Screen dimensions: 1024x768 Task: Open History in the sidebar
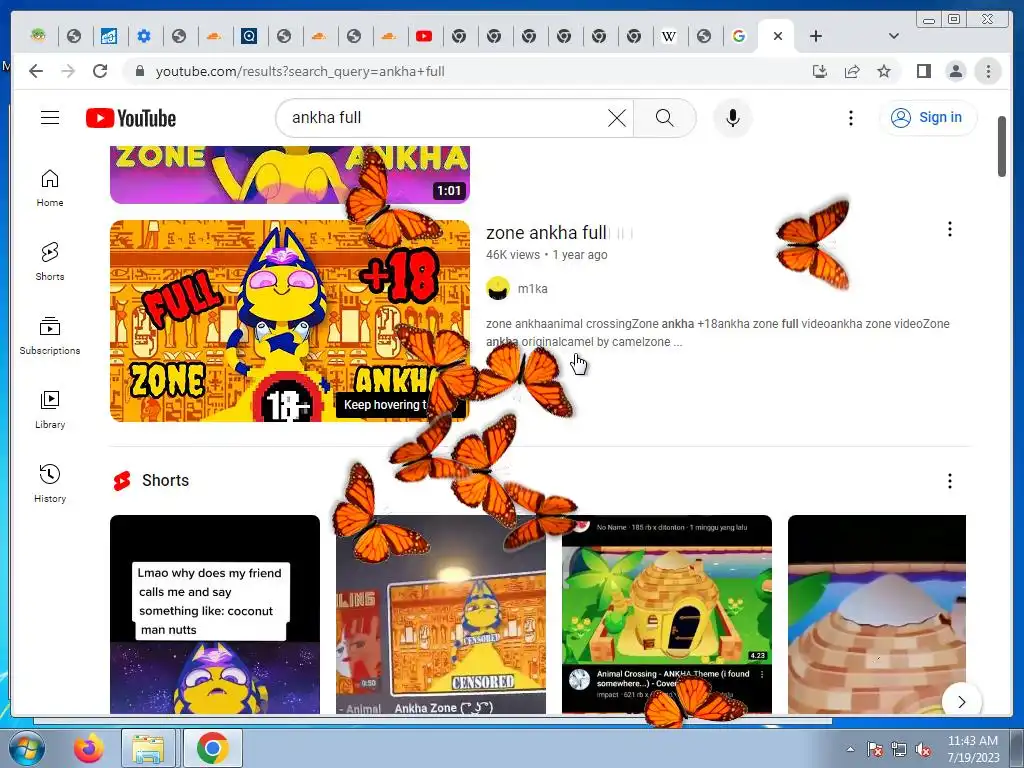click(50, 483)
